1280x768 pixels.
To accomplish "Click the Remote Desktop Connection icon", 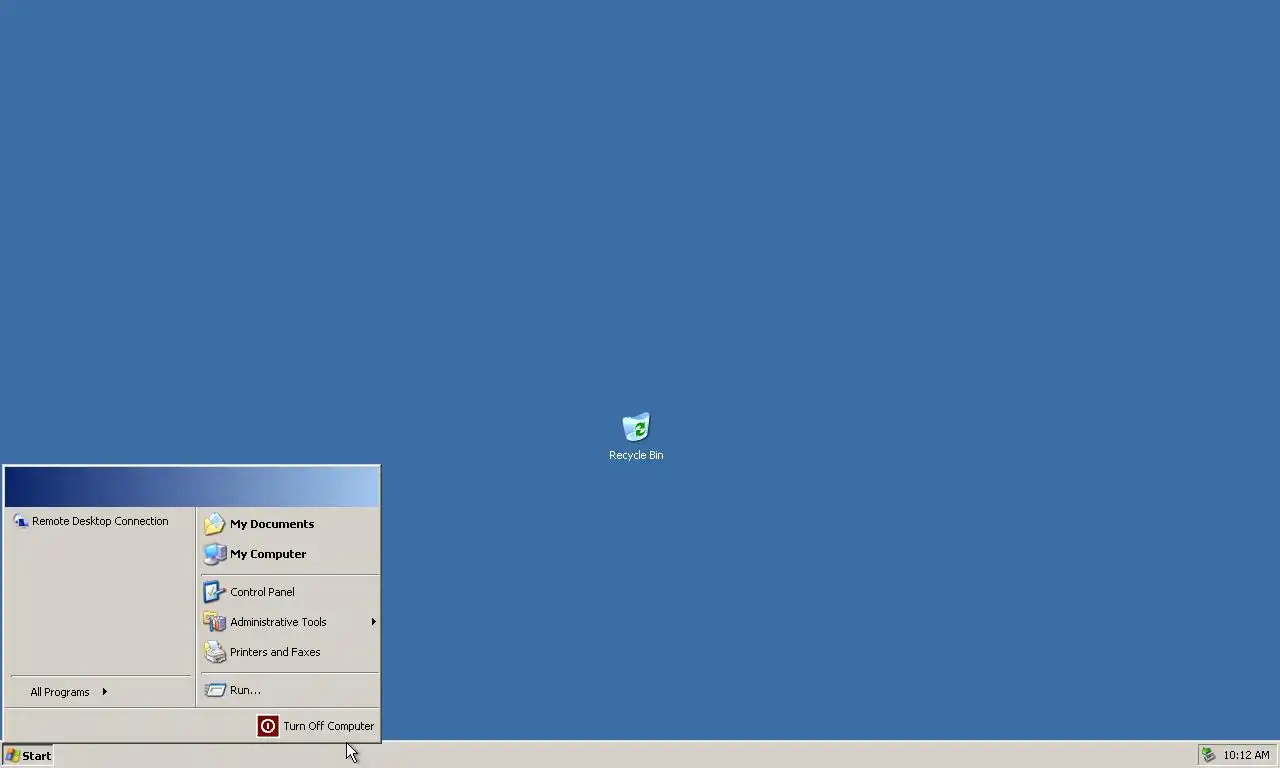I will tap(20, 521).
